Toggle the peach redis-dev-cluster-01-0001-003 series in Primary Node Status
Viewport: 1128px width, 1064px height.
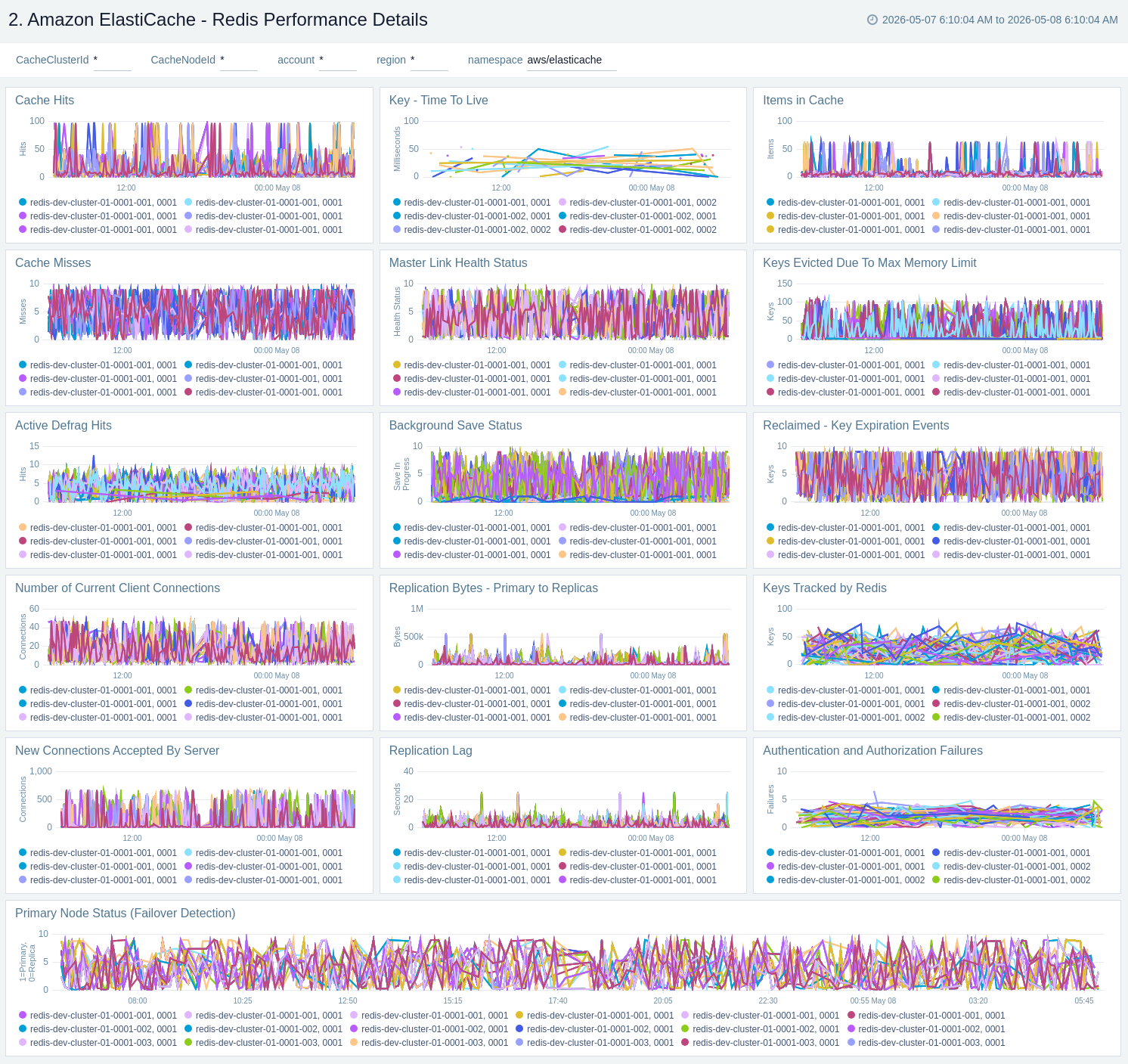click(x=429, y=1042)
